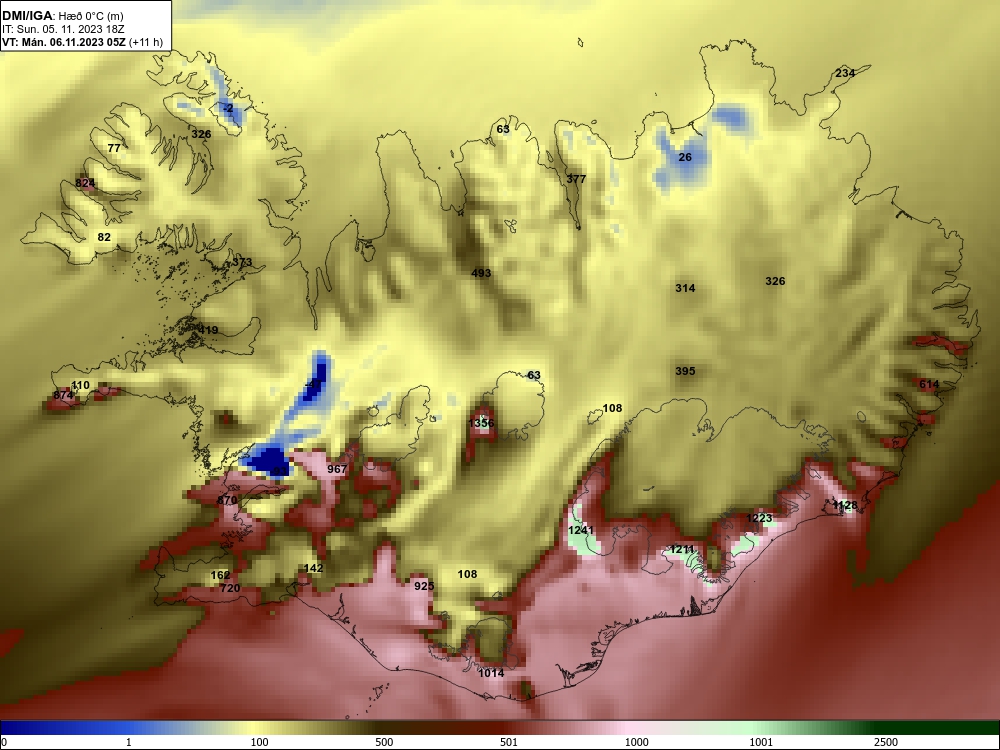Click the '824' value label
The height and width of the screenshot is (750, 1000).
tap(85, 183)
